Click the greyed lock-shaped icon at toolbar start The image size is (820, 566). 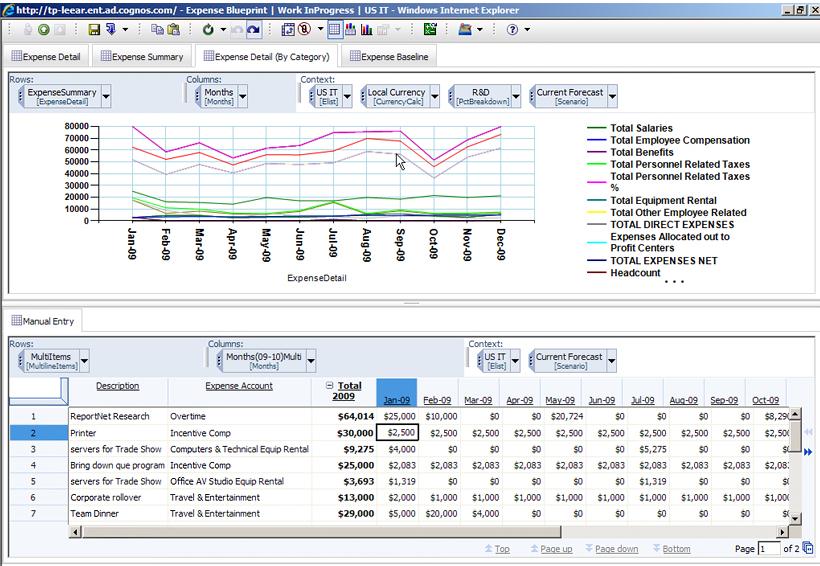[28, 30]
